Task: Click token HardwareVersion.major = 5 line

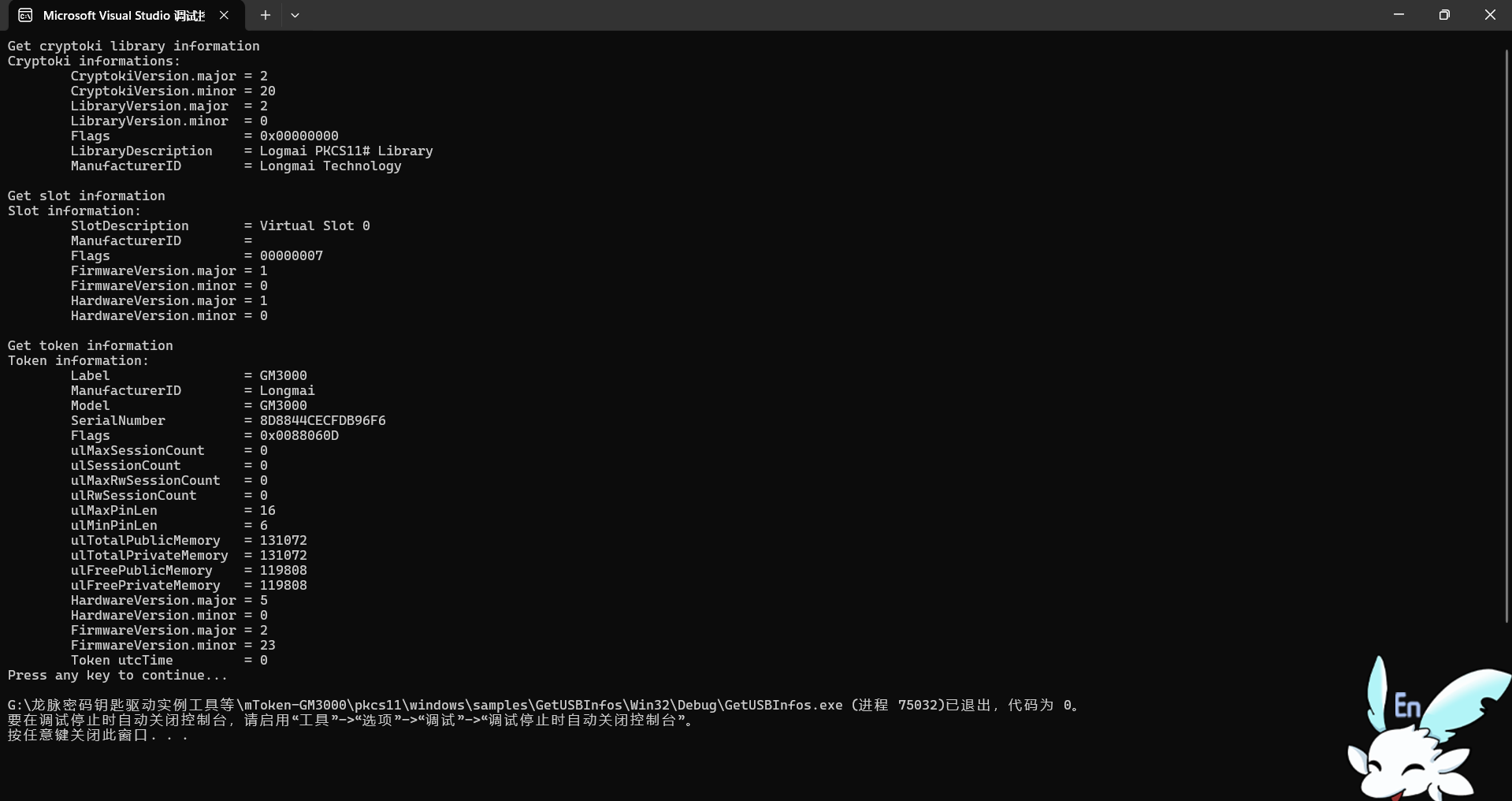Action: pos(169,600)
